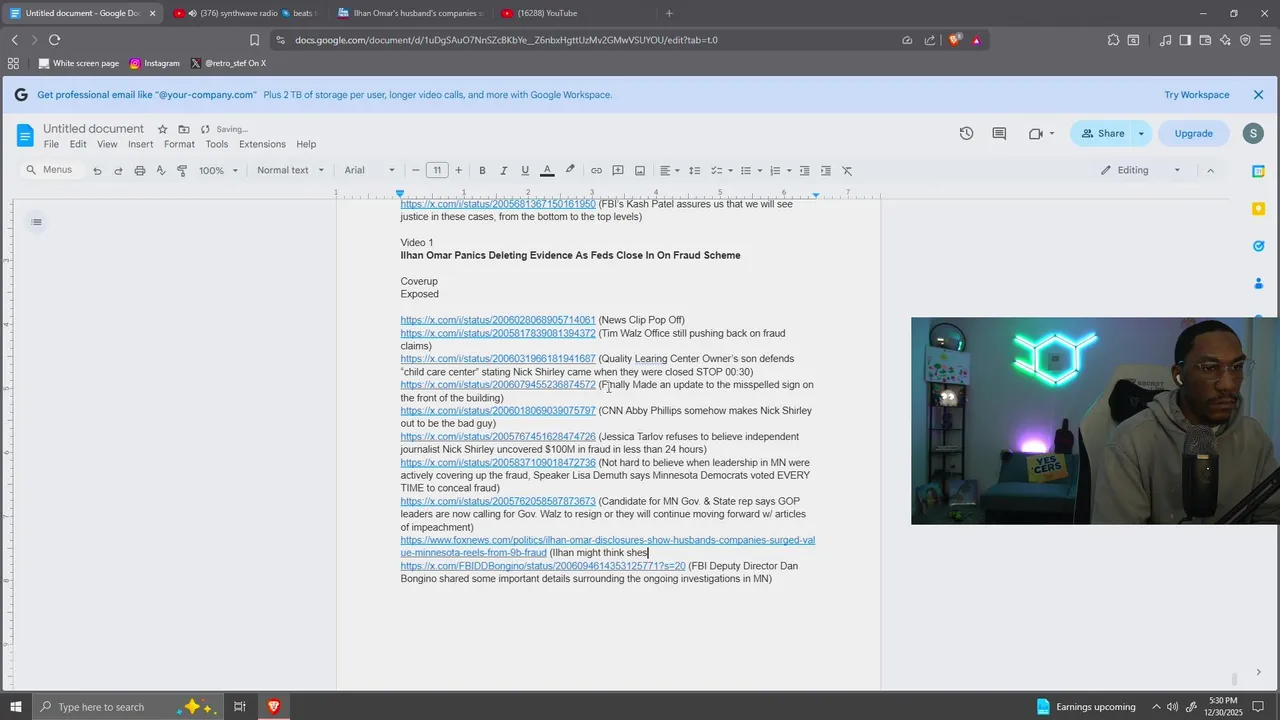Click the Try Workspace link
Viewport: 1280px width, 720px height.
[x=1197, y=95]
